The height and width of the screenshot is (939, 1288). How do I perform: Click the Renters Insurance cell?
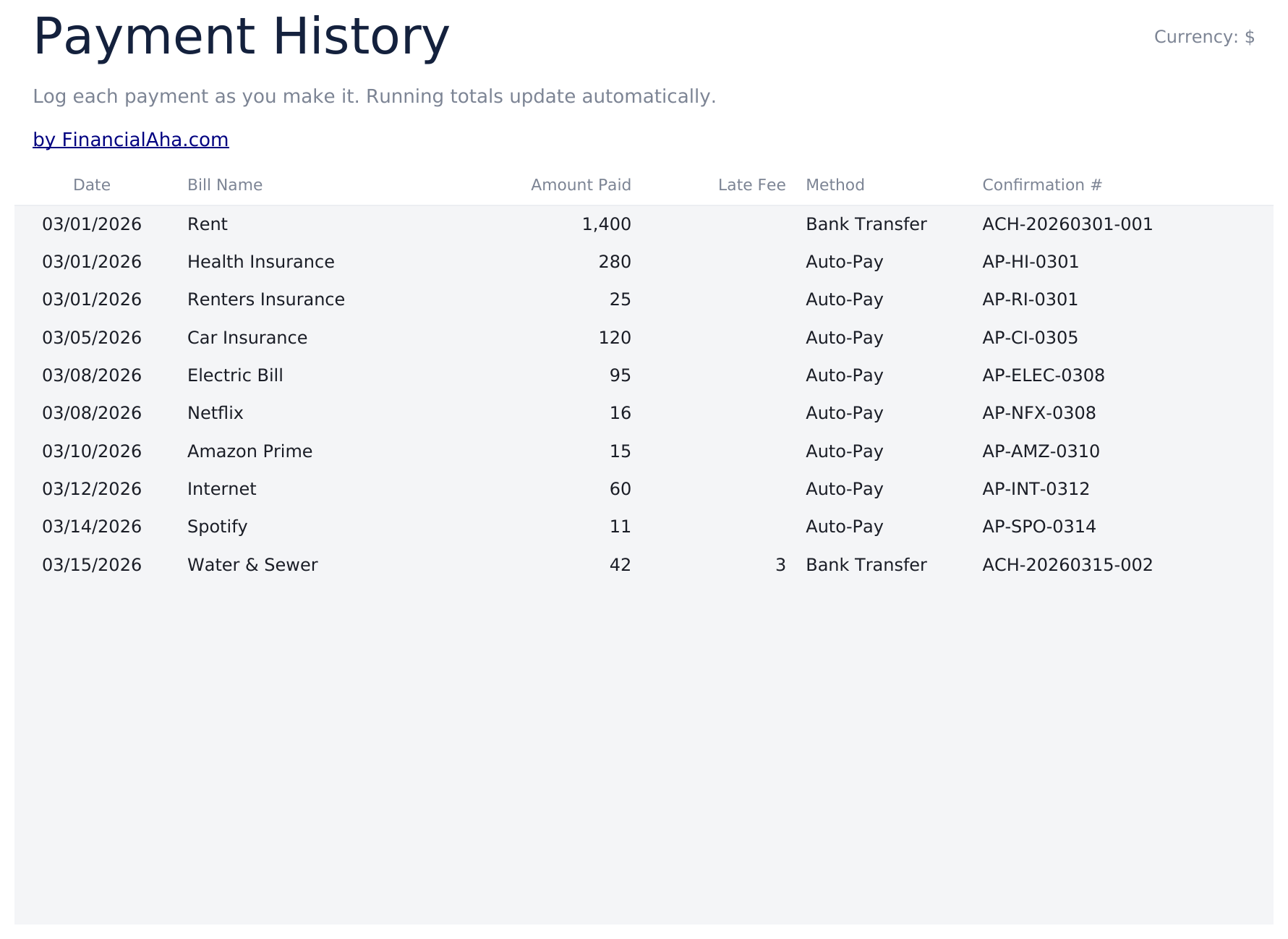266,299
